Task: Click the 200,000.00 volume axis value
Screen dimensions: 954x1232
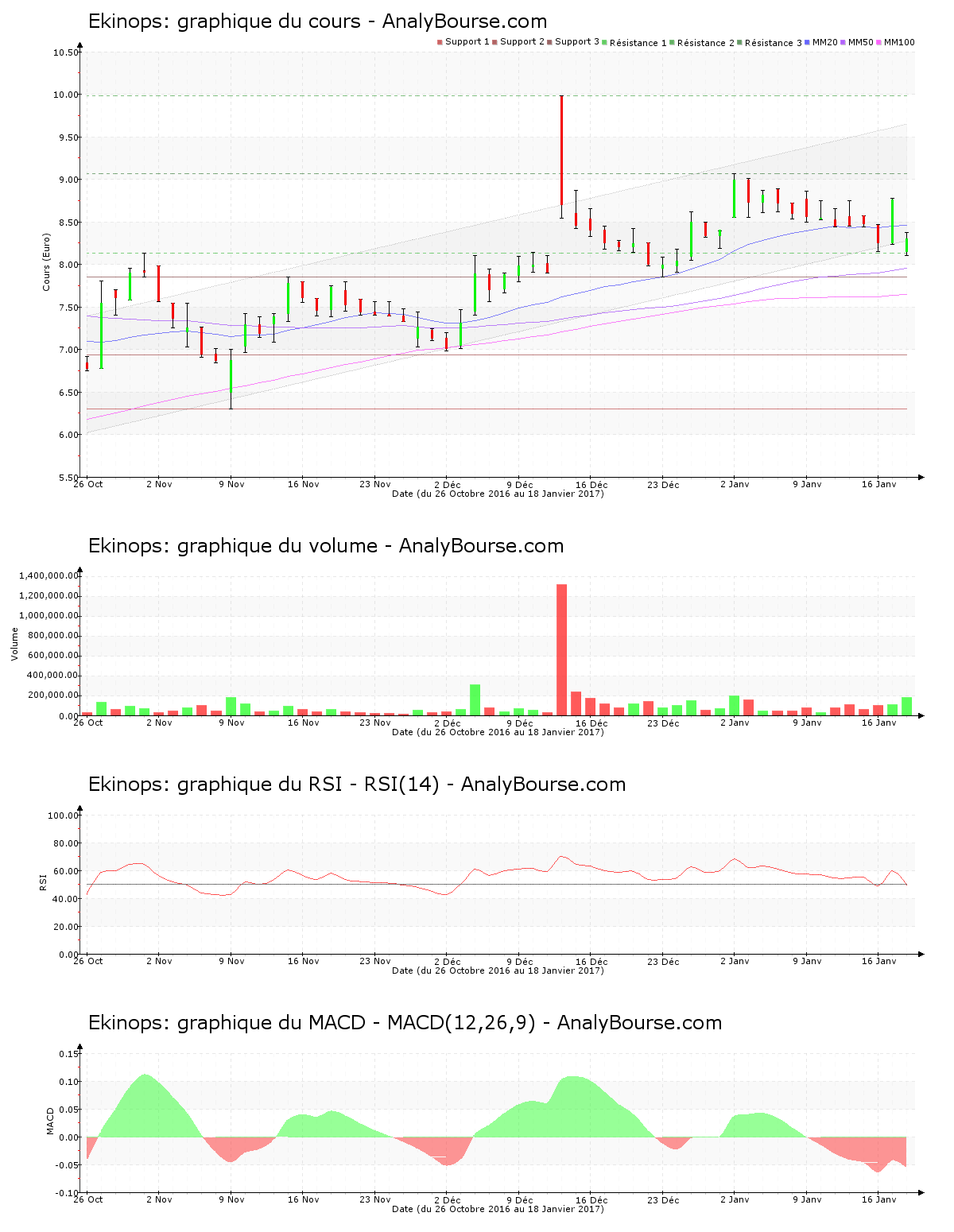Action: (54, 695)
